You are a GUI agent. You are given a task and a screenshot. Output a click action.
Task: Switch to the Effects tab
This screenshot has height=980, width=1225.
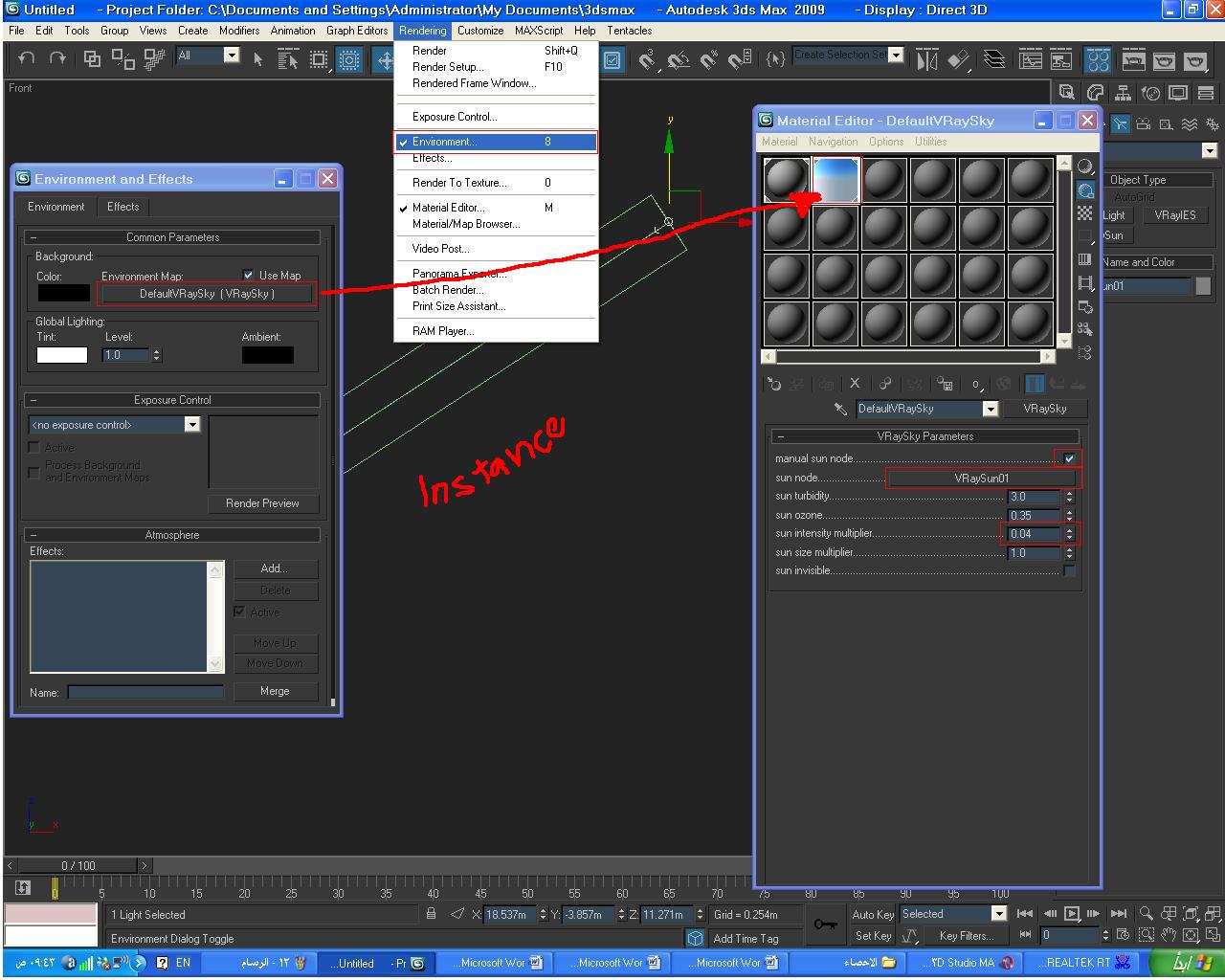122,207
